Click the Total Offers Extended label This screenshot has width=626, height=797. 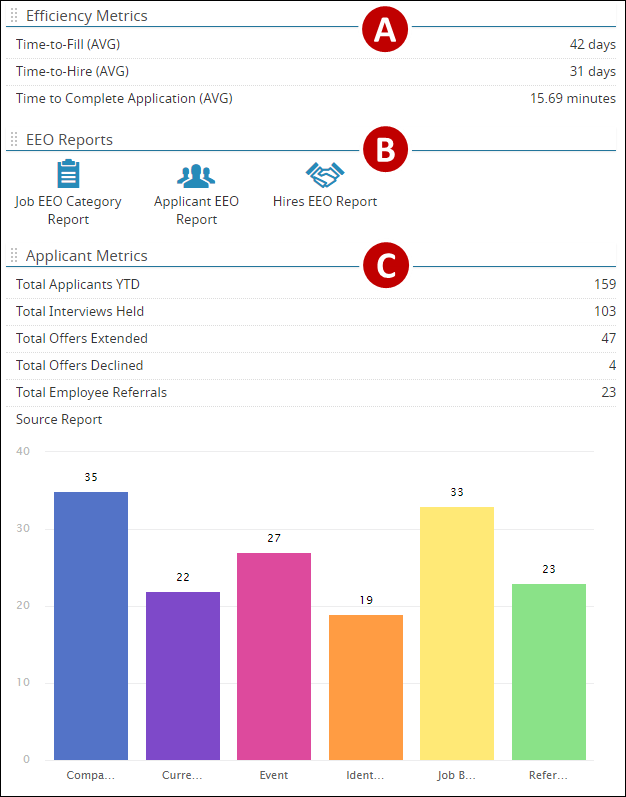(82, 338)
